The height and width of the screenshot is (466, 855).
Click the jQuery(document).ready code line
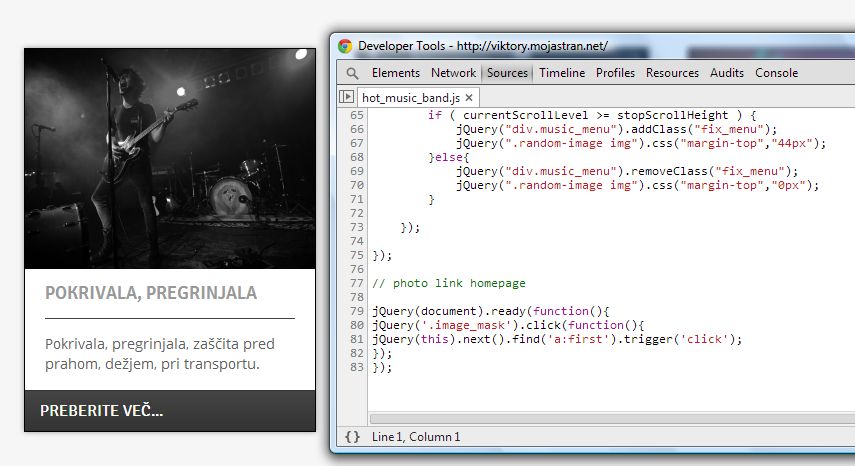coord(491,311)
